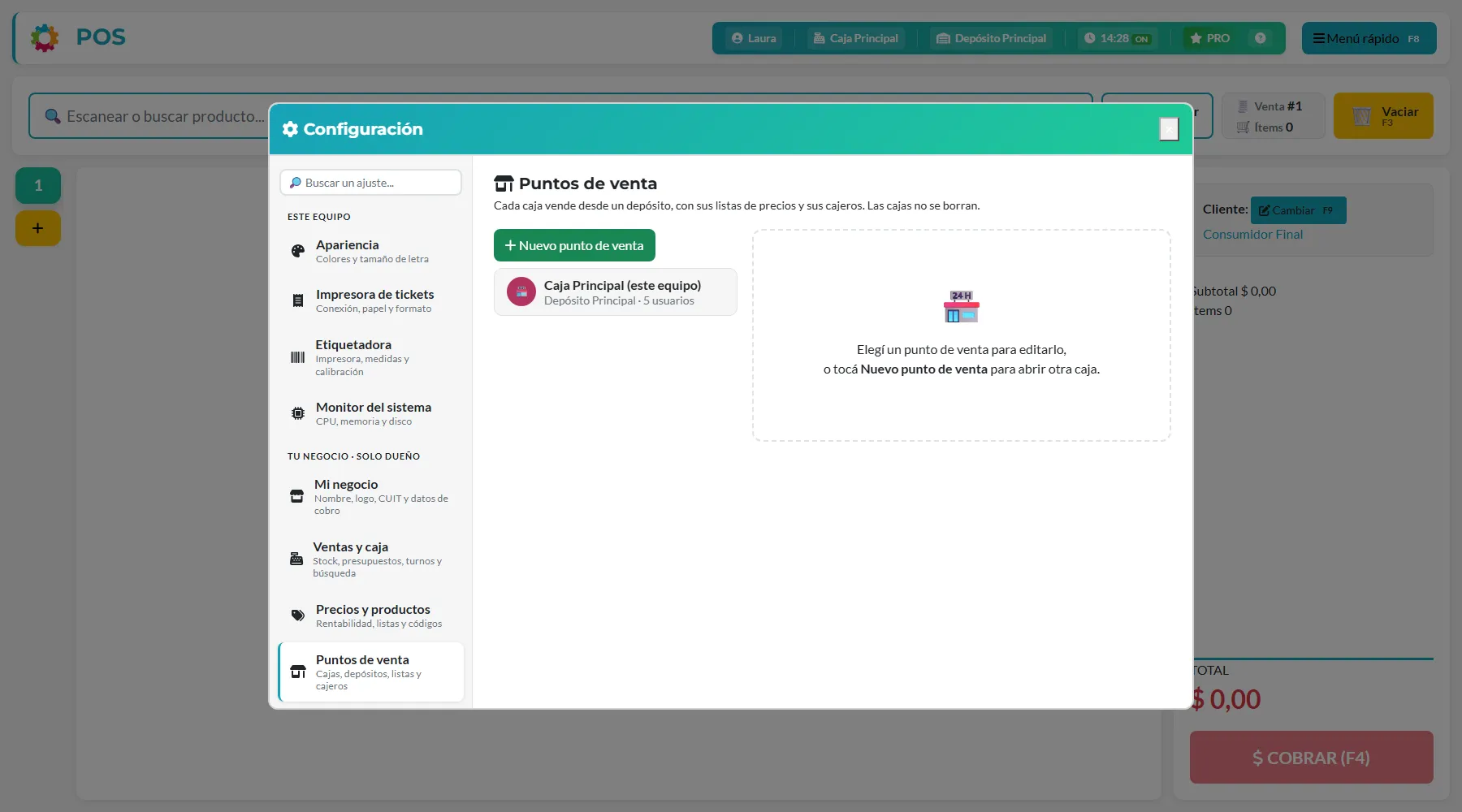Image resolution: width=1462 pixels, height=812 pixels.
Task: Add a new sale tab with plus button
Action: click(38, 228)
